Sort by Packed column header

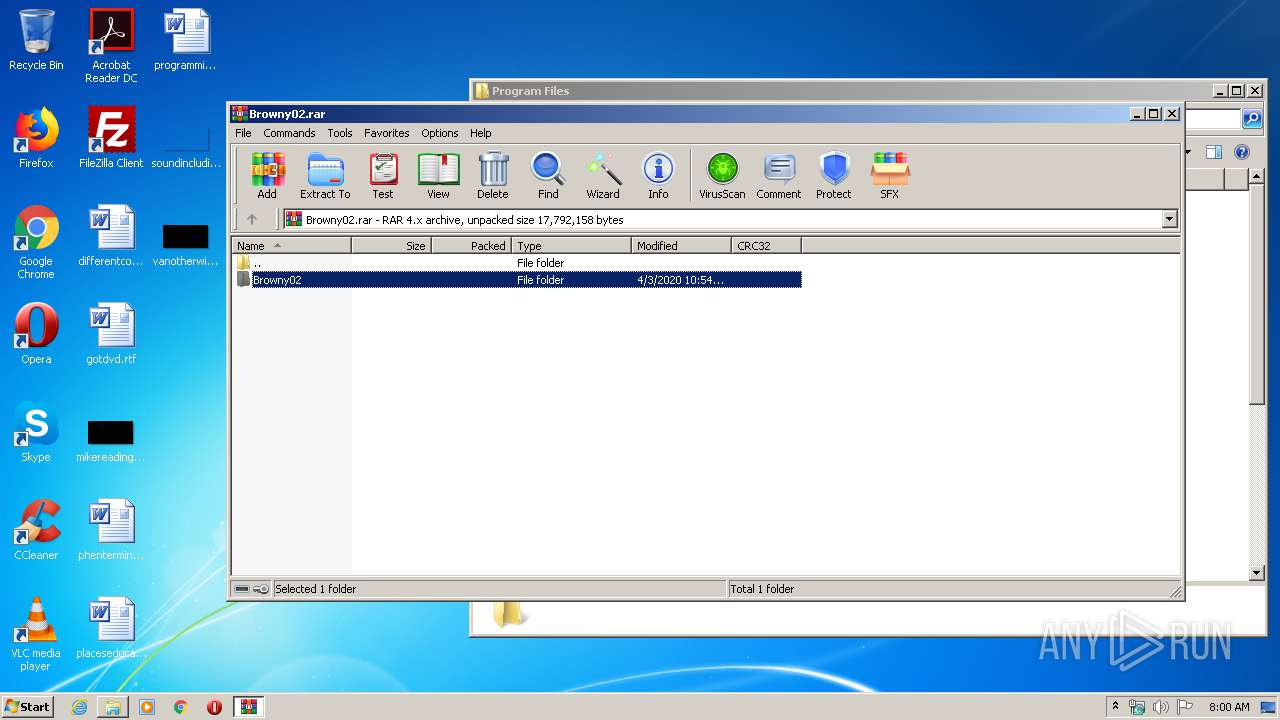tap(471, 245)
